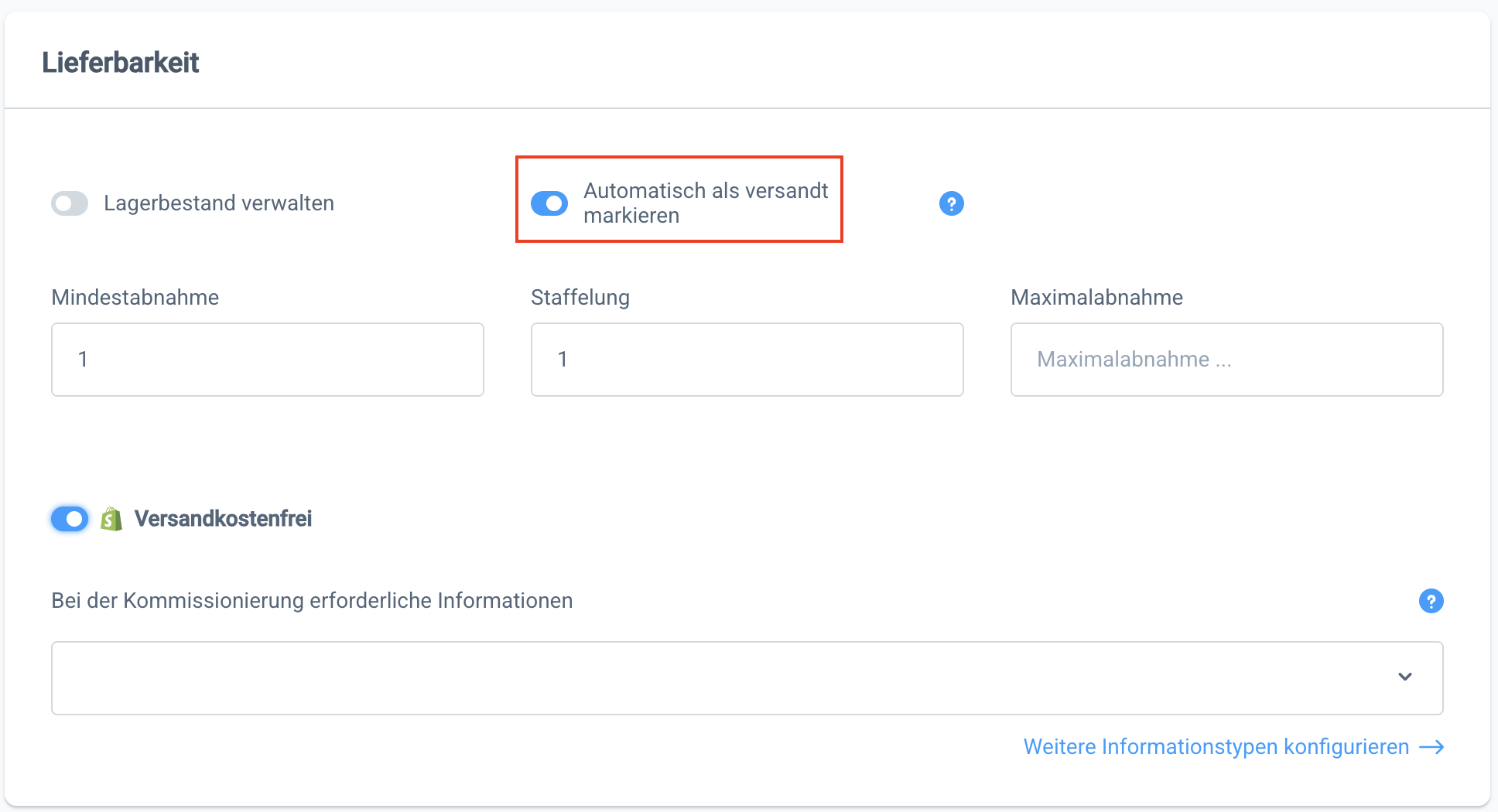Screen dimensions: 1498x812
Task: Disable the Versandkostenfrei toggle
Action: [x=70, y=519]
